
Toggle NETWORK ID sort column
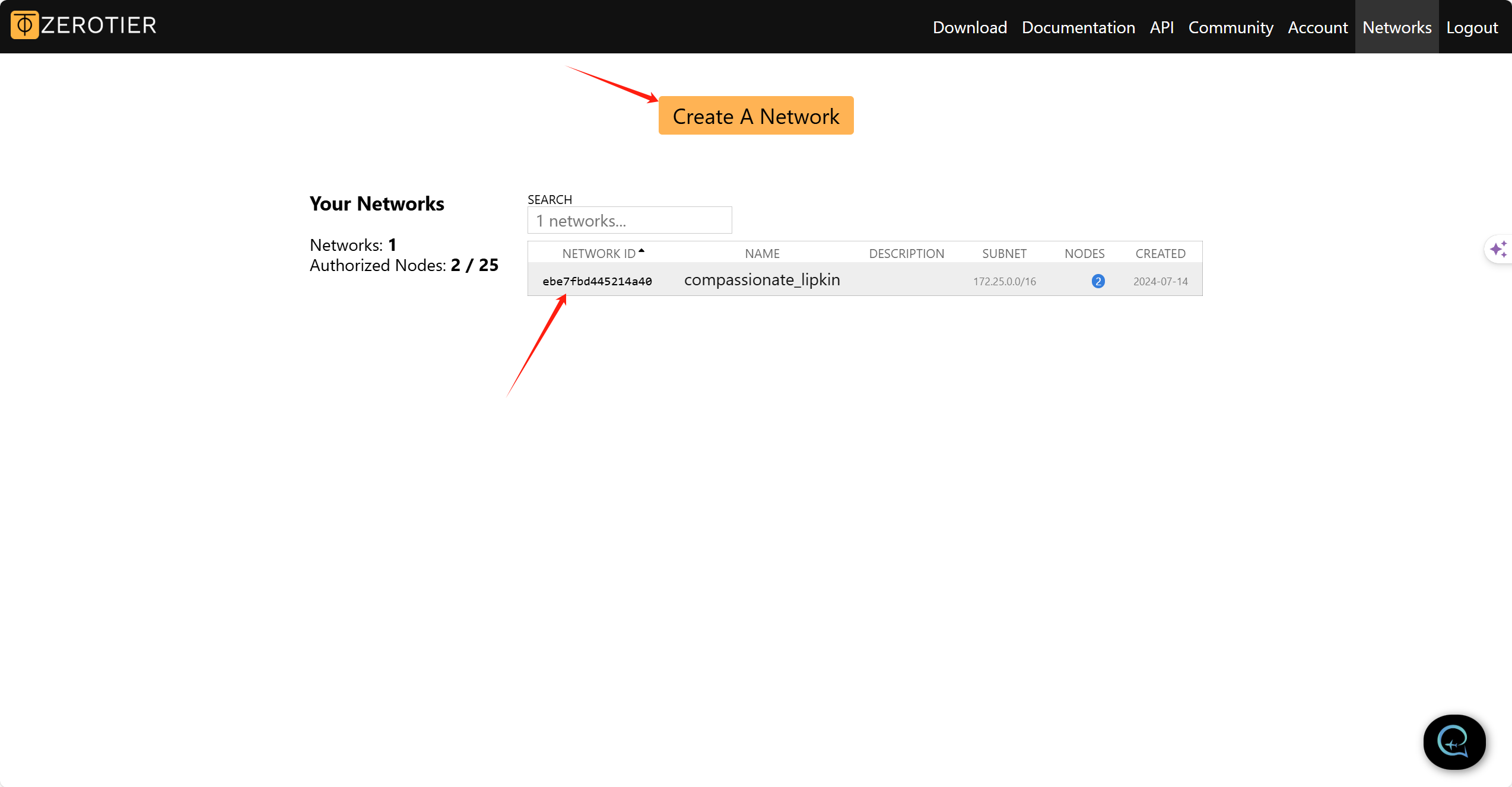[598, 252]
